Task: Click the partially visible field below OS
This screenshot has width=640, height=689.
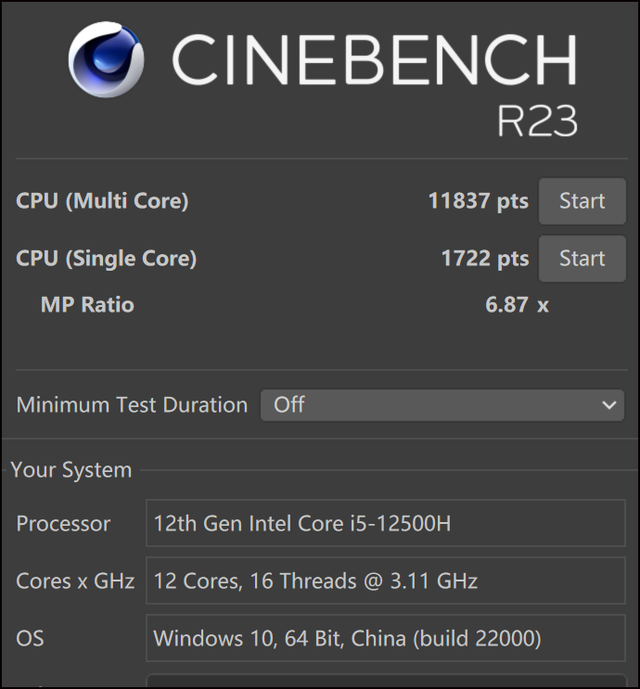Action: click(385, 681)
